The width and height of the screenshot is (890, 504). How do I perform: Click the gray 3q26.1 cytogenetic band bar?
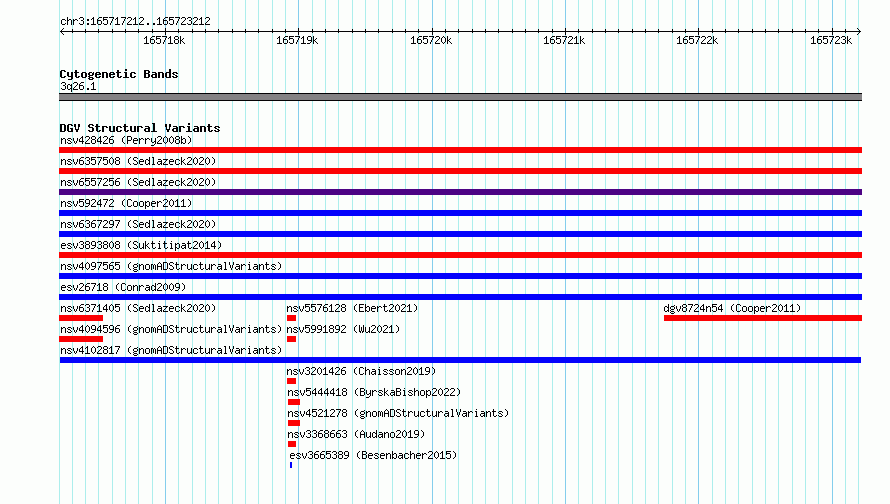point(460,97)
